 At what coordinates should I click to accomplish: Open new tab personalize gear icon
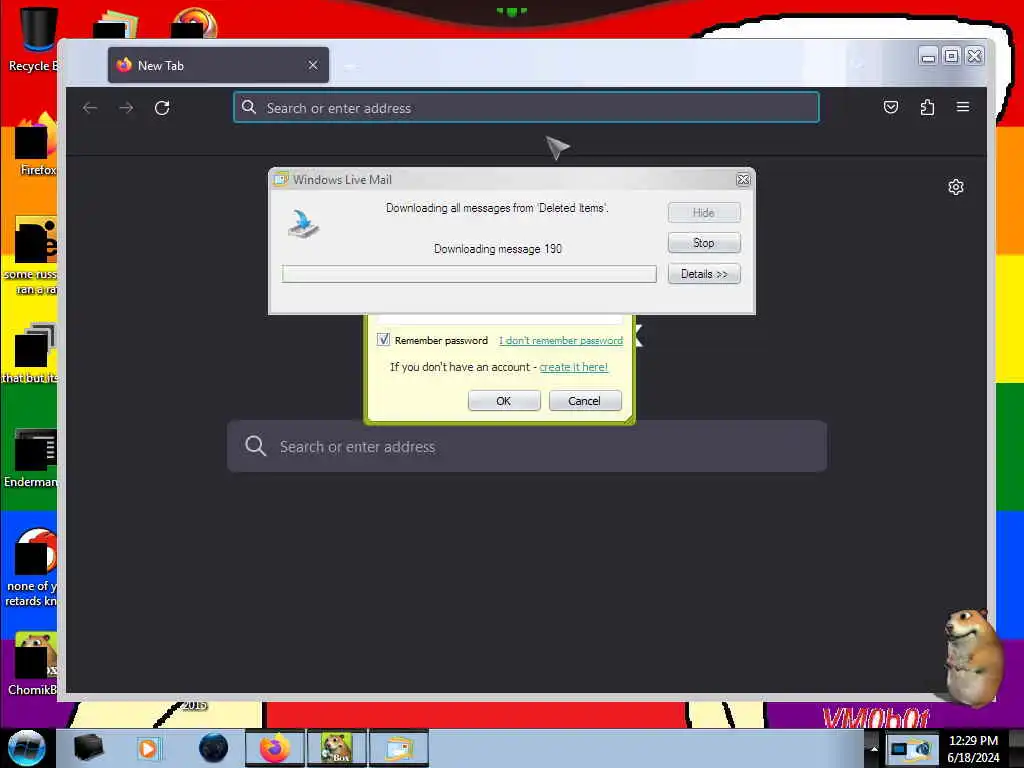tap(955, 187)
